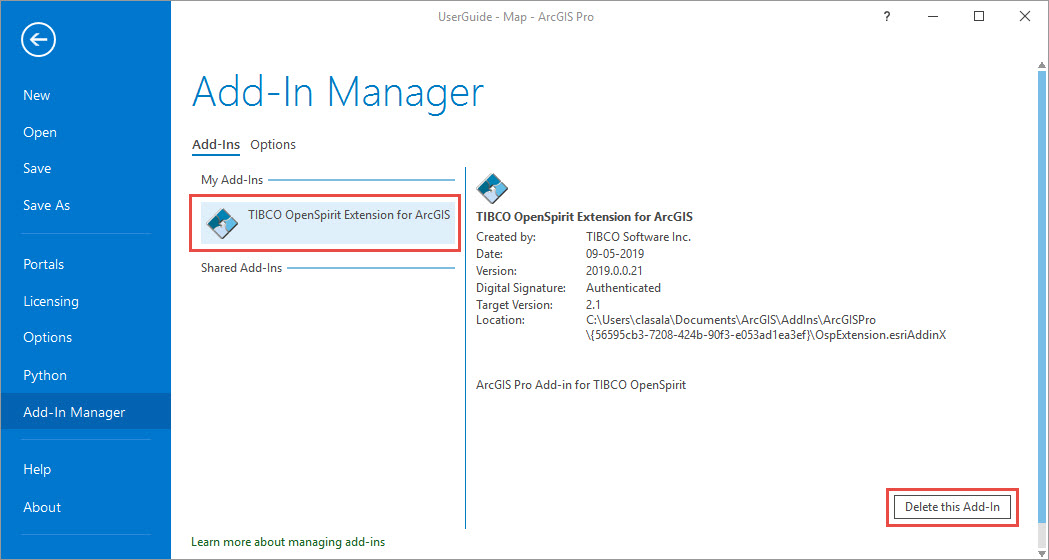Click the large TIBCO add-in details icon
This screenshot has height=560, width=1049.
(492, 188)
